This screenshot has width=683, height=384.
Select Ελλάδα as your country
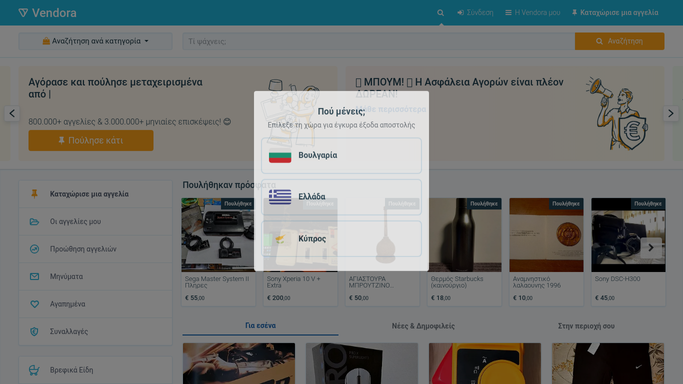[x=341, y=197]
